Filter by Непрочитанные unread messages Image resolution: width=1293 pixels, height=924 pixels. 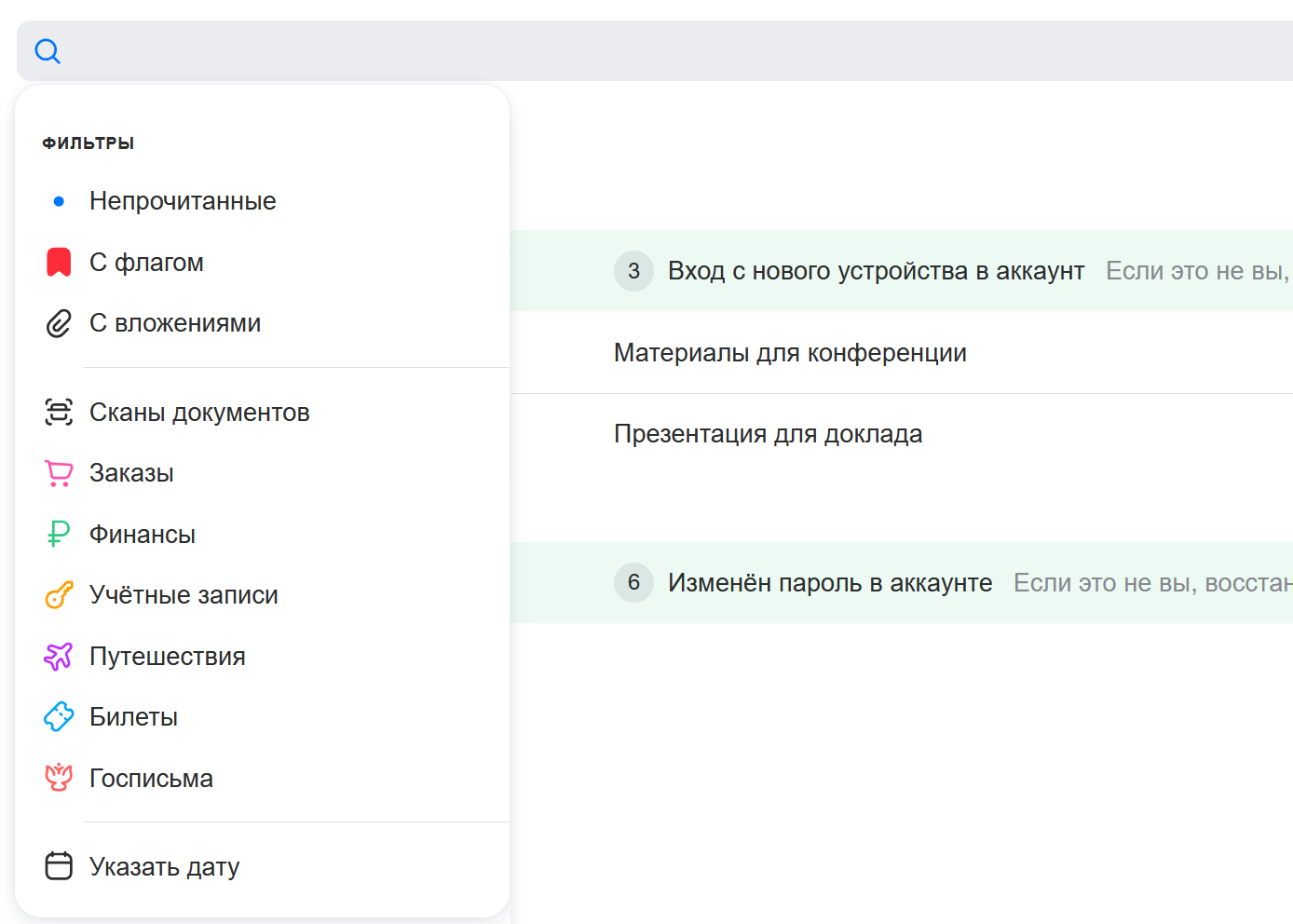click(183, 201)
